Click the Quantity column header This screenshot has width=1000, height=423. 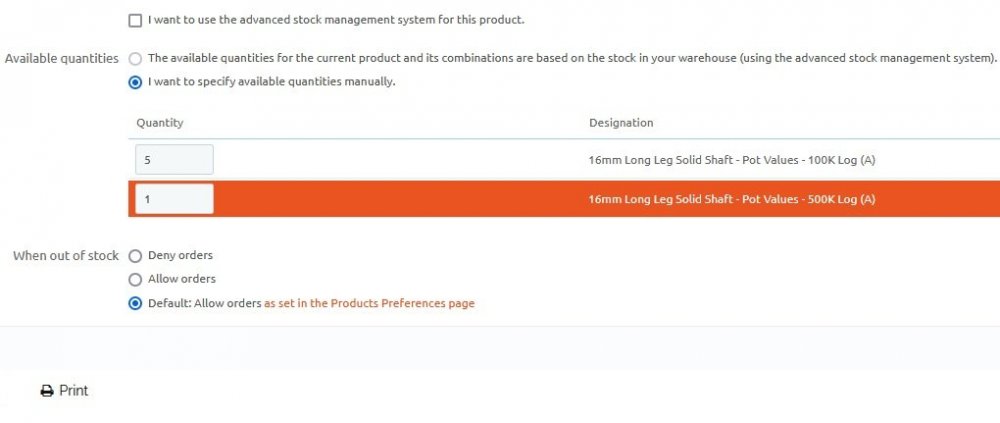coord(160,123)
